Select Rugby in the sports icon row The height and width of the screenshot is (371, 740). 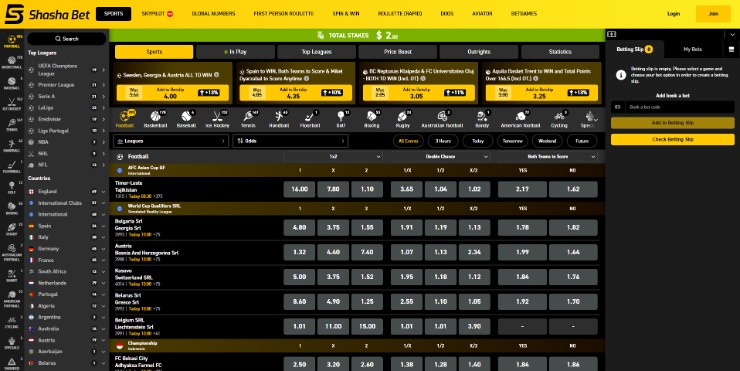point(403,119)
